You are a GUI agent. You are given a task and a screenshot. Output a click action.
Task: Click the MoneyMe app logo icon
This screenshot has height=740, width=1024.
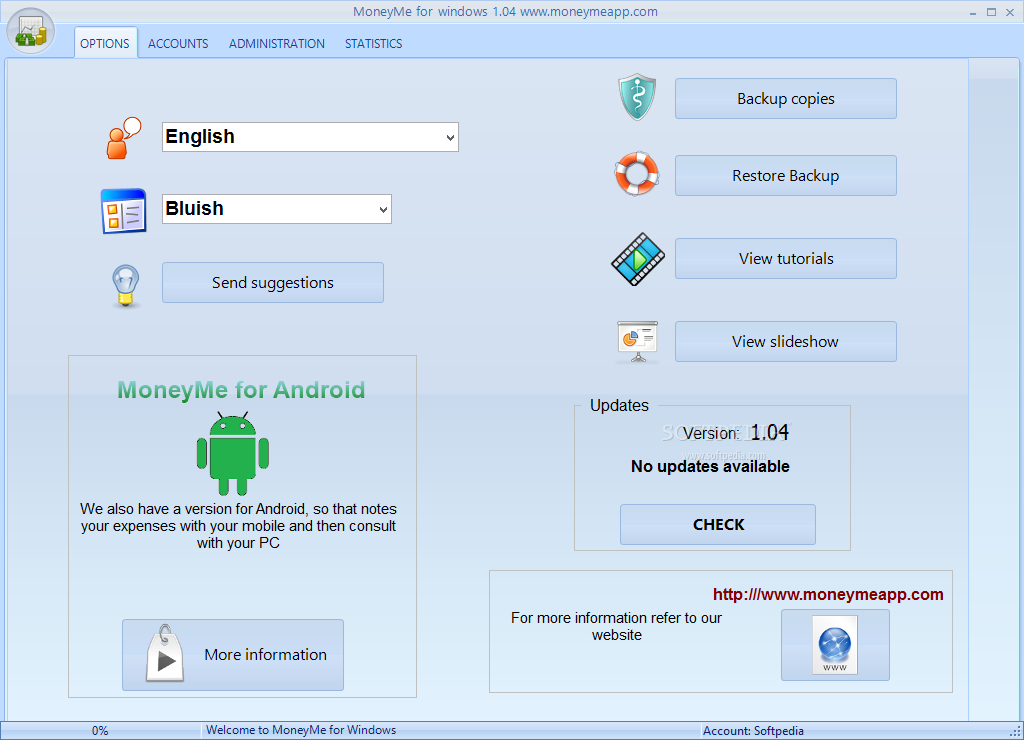(x=30, y=31)
